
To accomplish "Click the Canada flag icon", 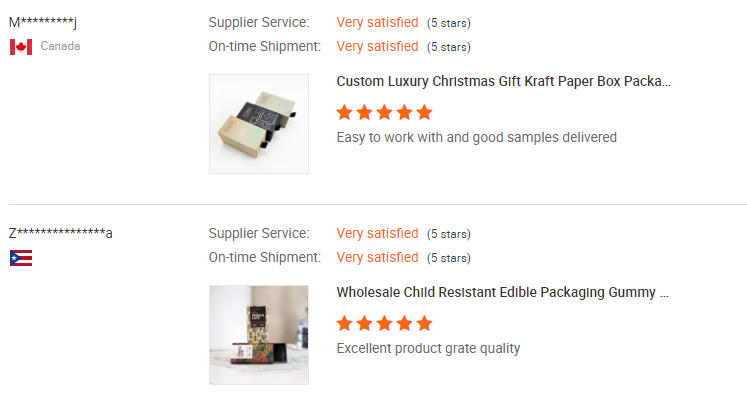I will pyautogui.click(x=21, y=47).
